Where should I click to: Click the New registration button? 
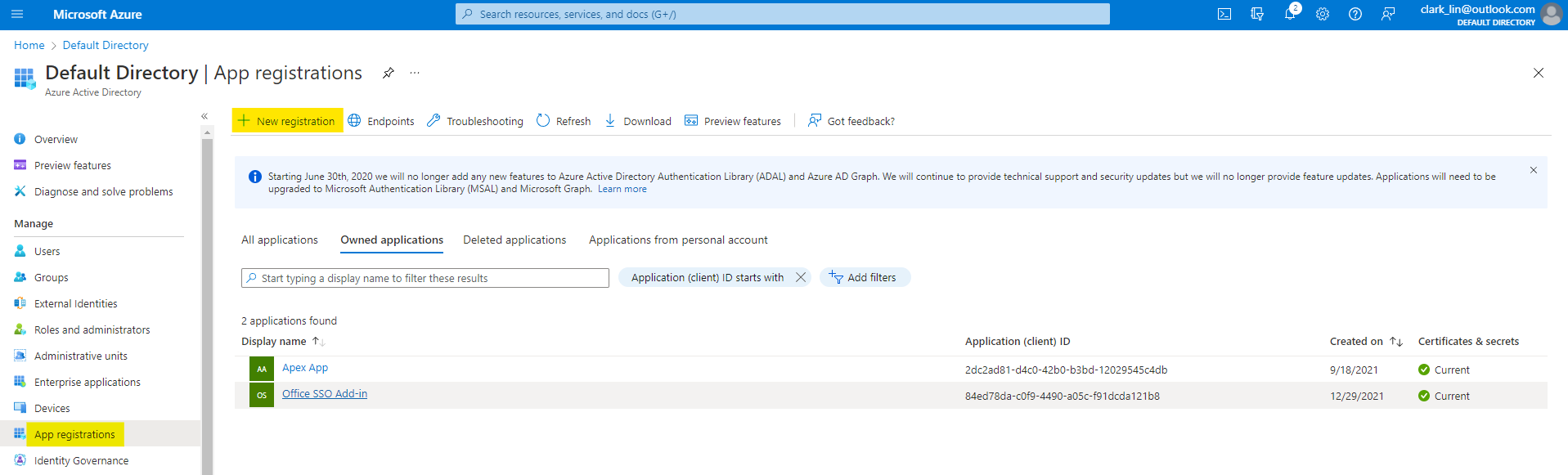287,121
